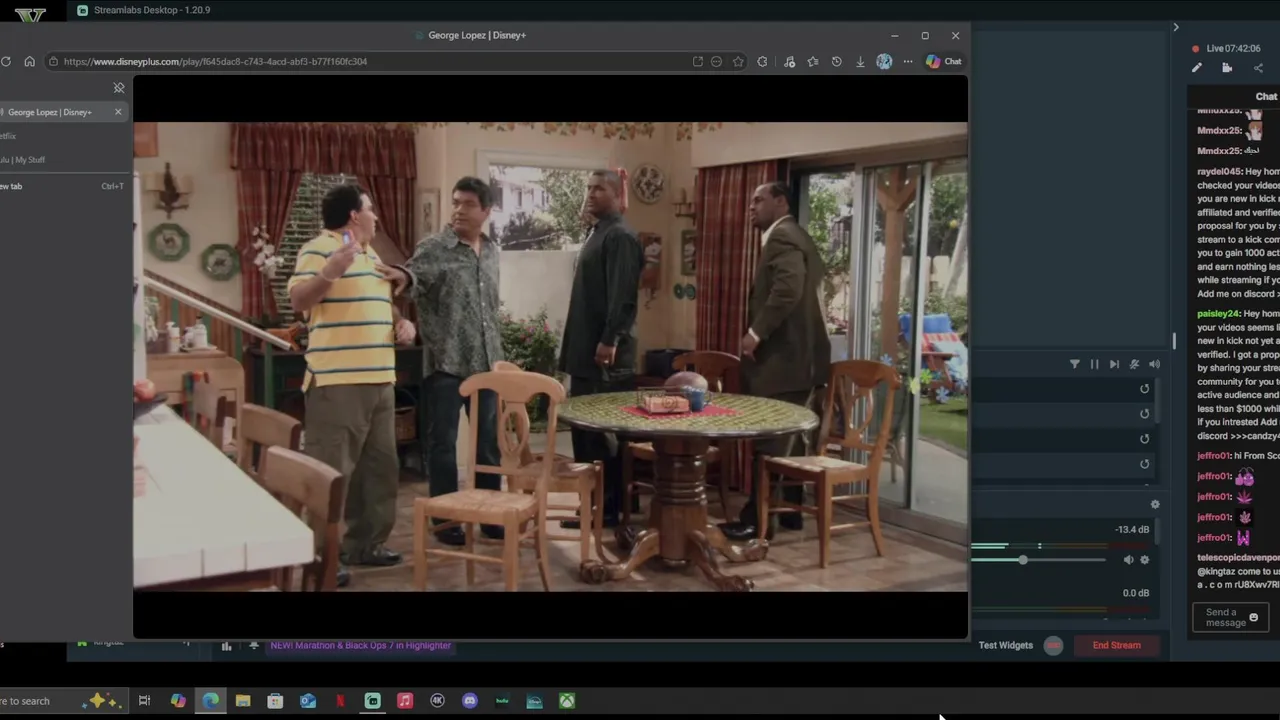Viewport: 1280px width, 720px height.
Task: Open Microsoft Edge from the taskbar
Action: pos(211,701)
